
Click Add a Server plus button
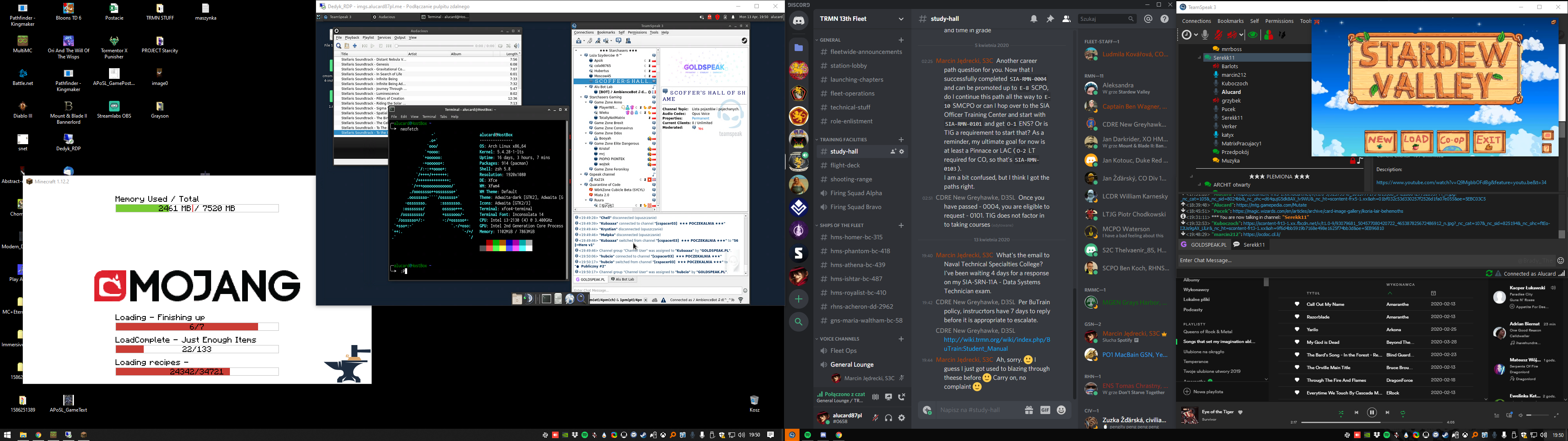tap(799, 299)
